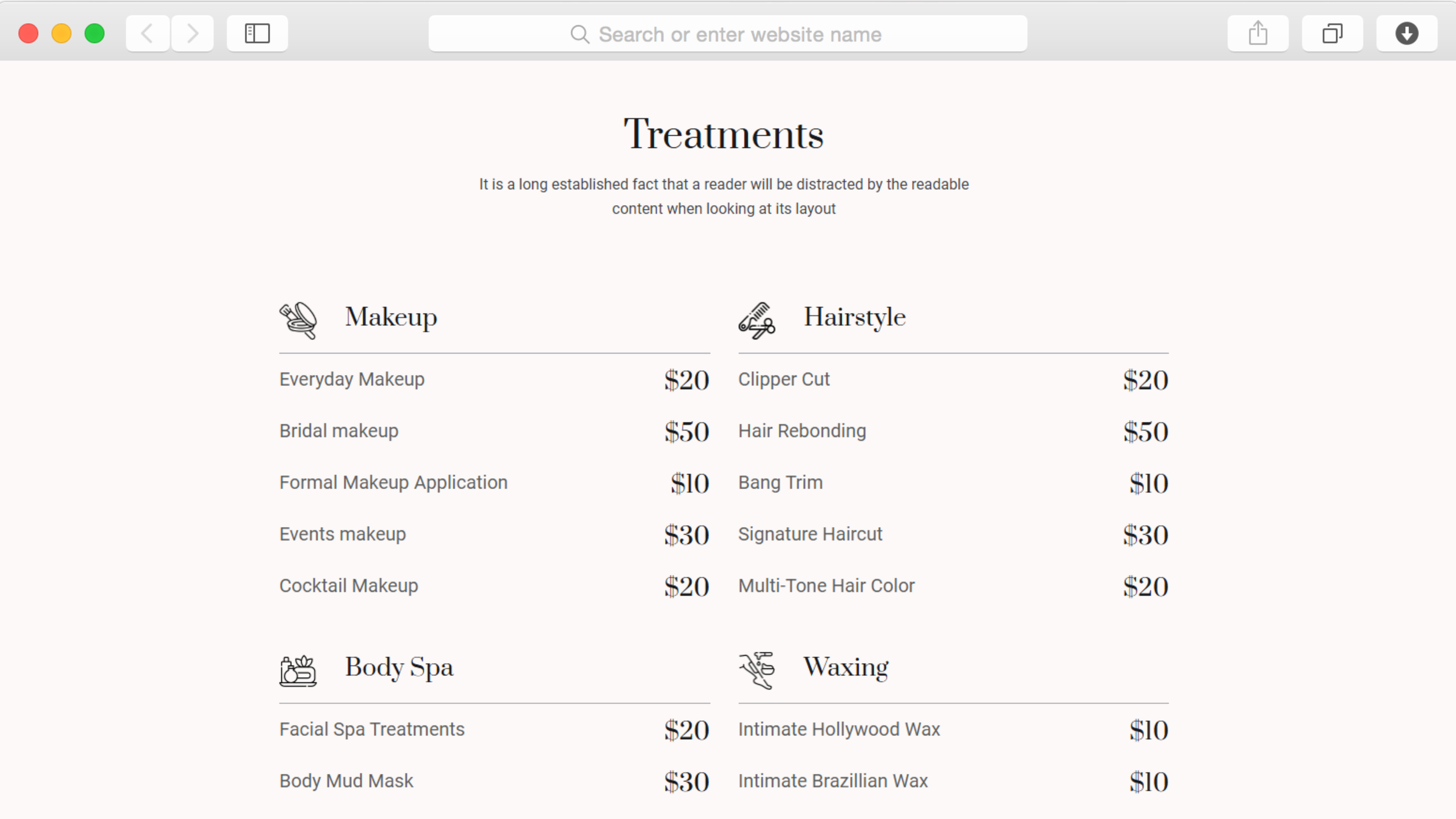Image resolution: width=1456 pixels, height=819 pixels.
Task: Open the share sheet icon
Action: tap(1258, 33)
